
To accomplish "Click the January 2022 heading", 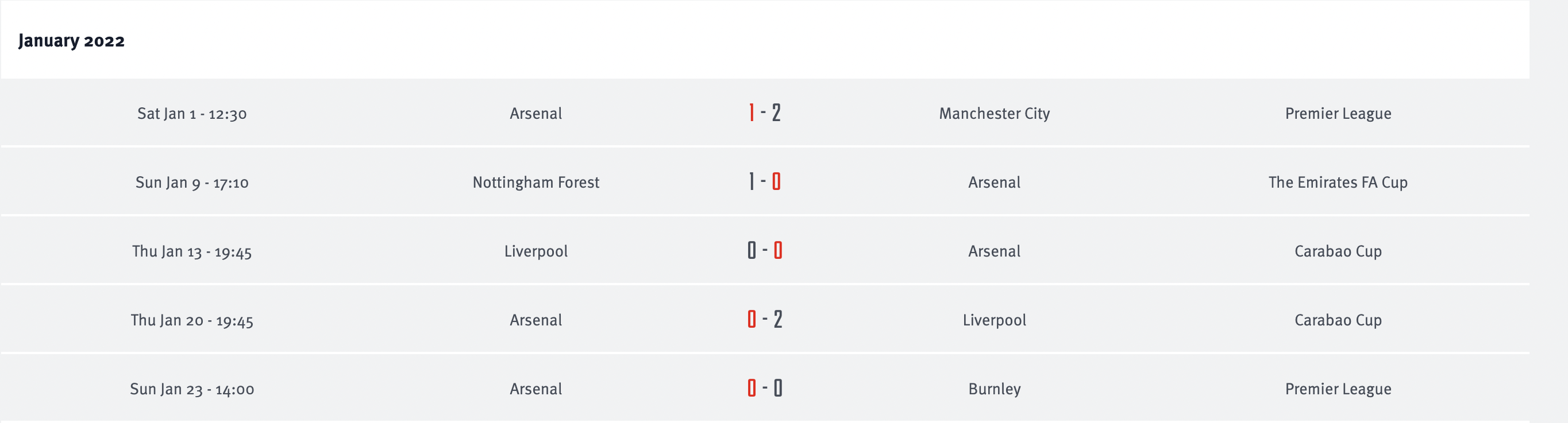I will tap(71, 41).
